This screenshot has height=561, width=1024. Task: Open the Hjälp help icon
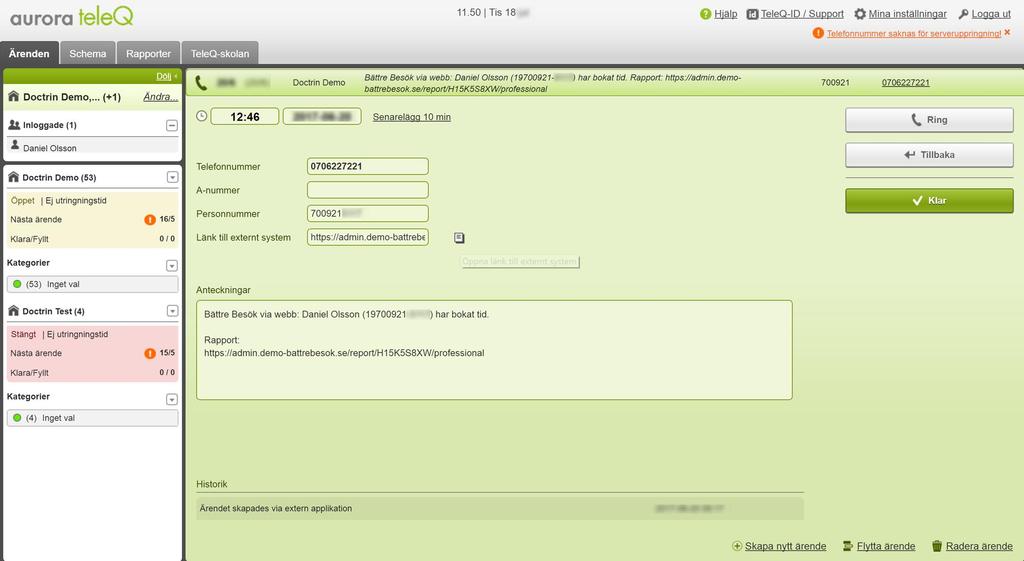[x=705, y=14]
